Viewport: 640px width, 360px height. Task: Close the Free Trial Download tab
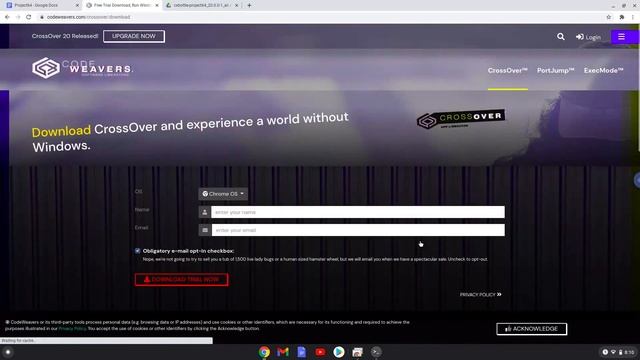(157, 5)
